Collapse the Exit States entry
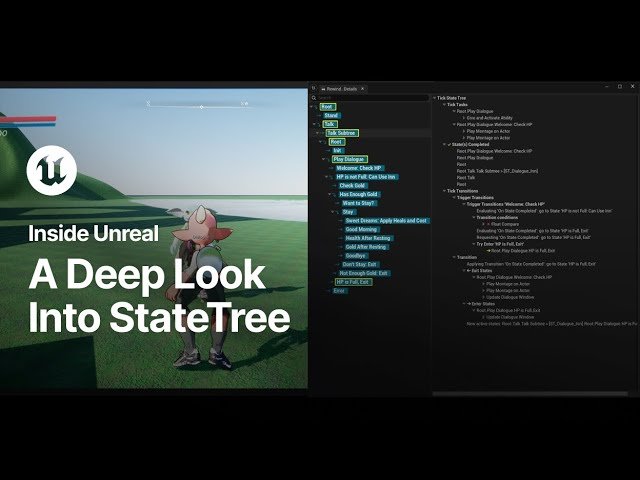Image resolution: width=640 pixels, height=480 pixels. [x=464, y=271]
